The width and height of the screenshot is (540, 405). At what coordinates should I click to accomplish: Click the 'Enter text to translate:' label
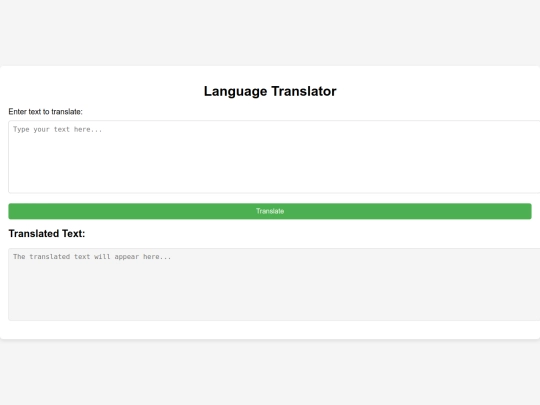45,112
